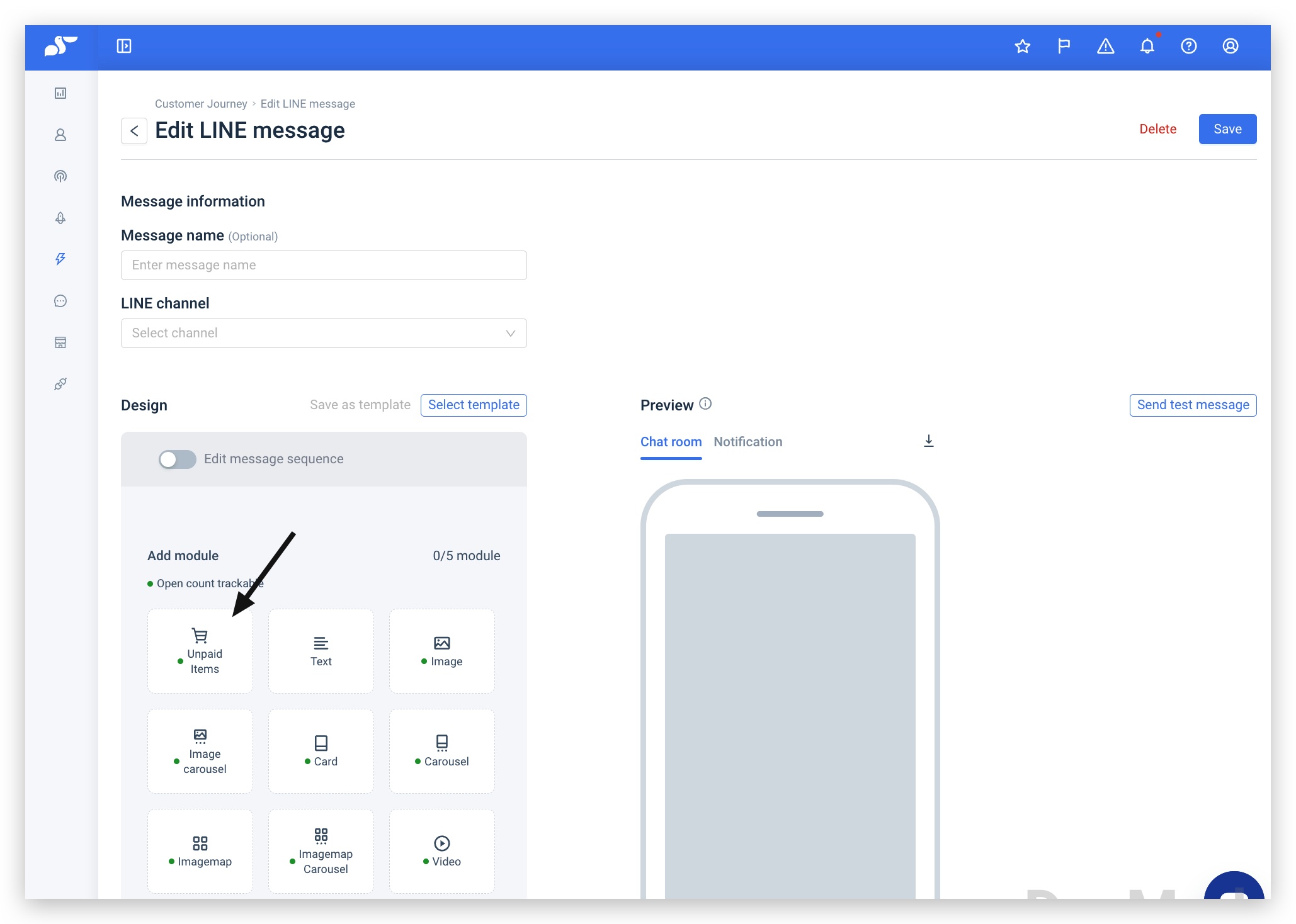Viewport: 1296px width, 924px height.
Task: Add the Text module
Action: pos(321,651)
